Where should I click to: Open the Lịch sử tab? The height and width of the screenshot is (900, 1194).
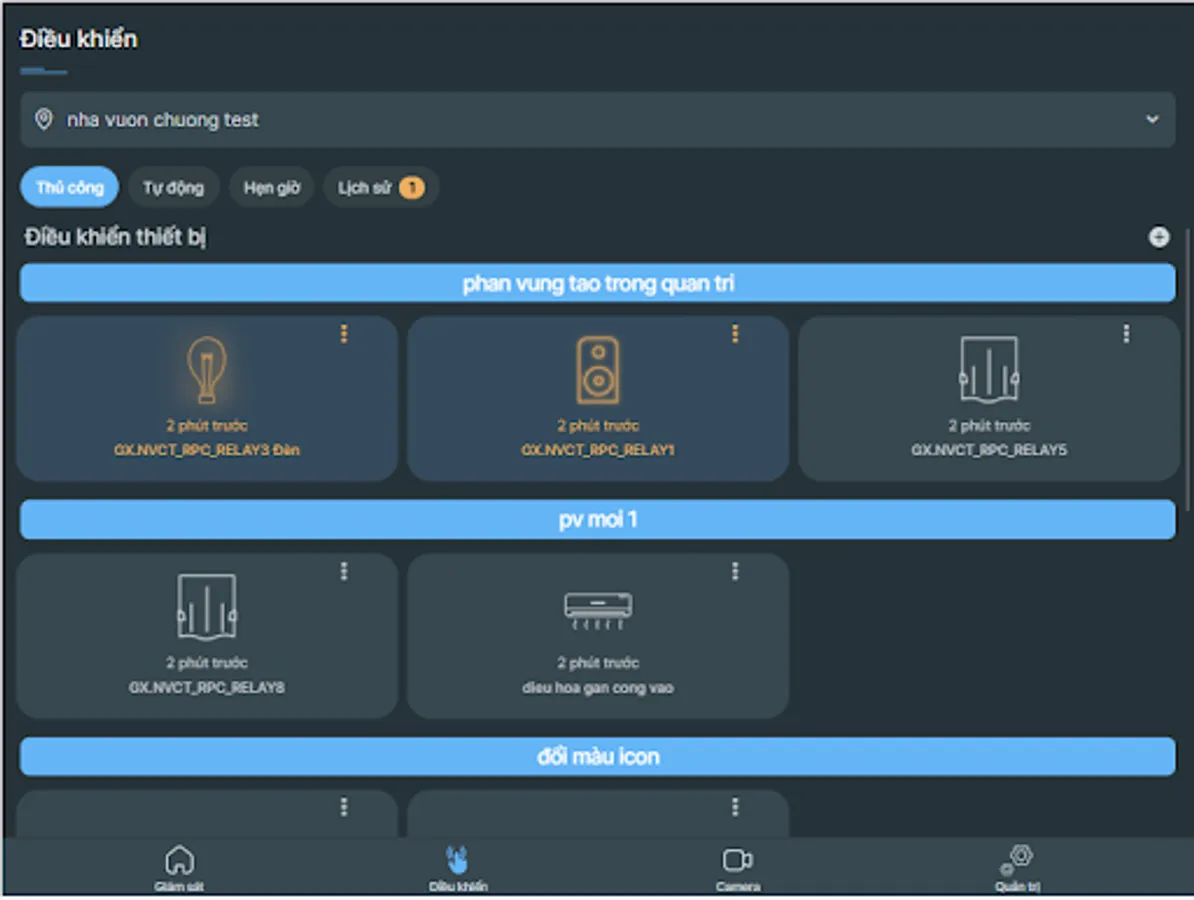(381, 187)
